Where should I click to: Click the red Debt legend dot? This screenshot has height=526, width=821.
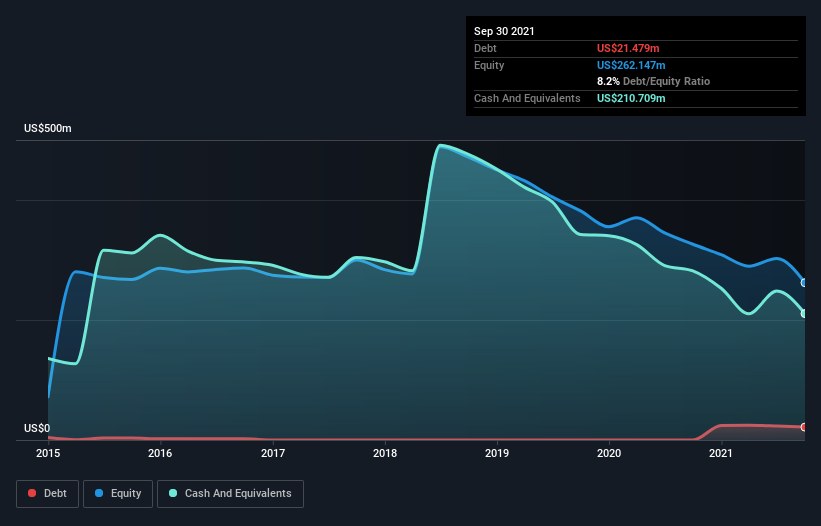(x=32, y=493)
